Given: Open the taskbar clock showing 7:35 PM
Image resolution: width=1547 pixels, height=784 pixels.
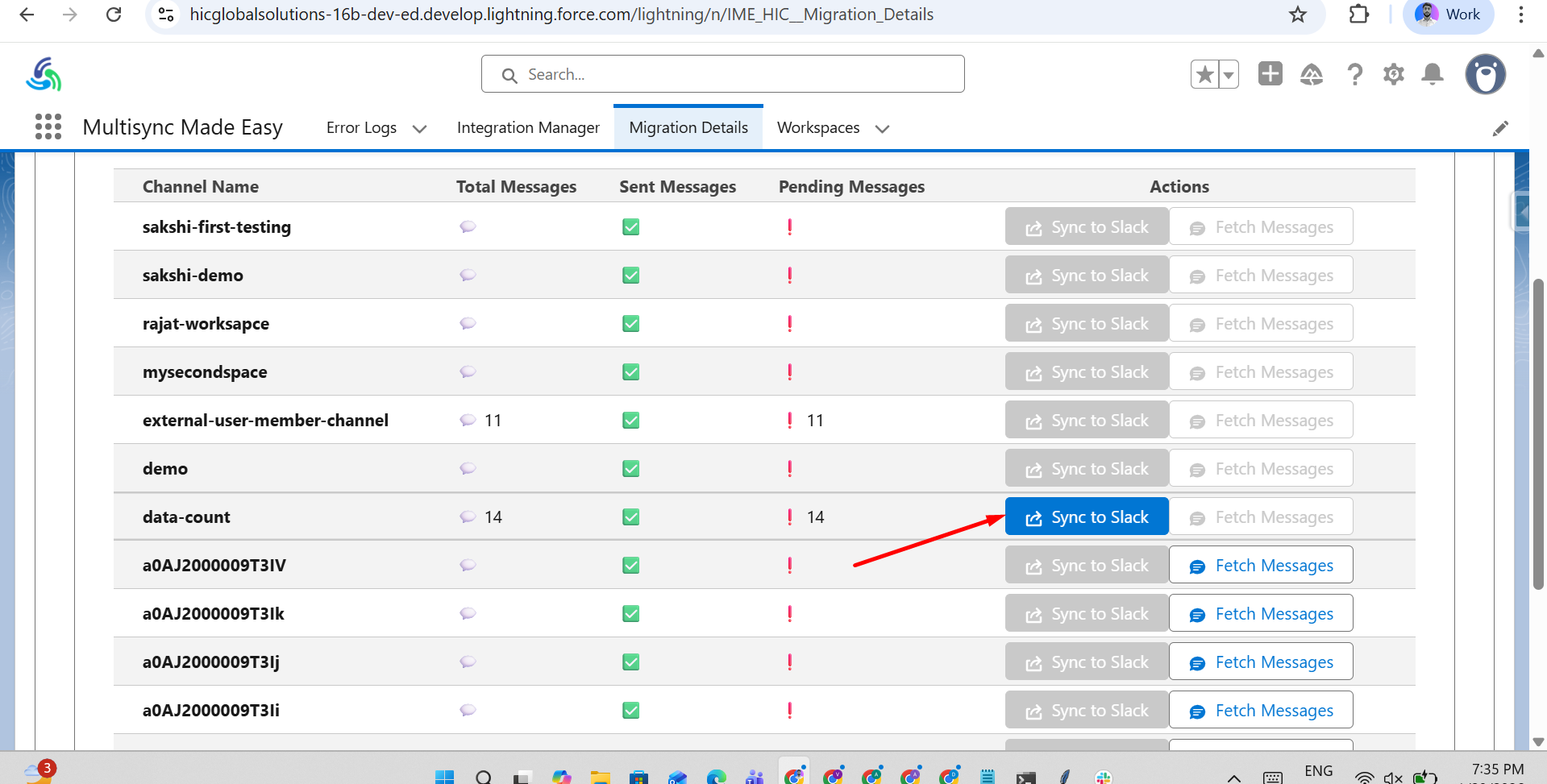Looking at the screenshot, I should (x=1497, y=771).
